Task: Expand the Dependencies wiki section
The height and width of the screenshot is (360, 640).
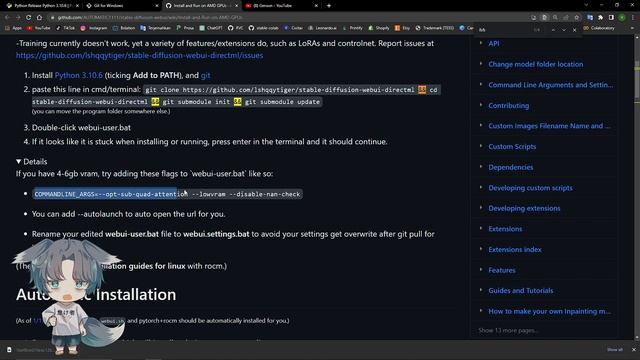Action: coord(481,167)
